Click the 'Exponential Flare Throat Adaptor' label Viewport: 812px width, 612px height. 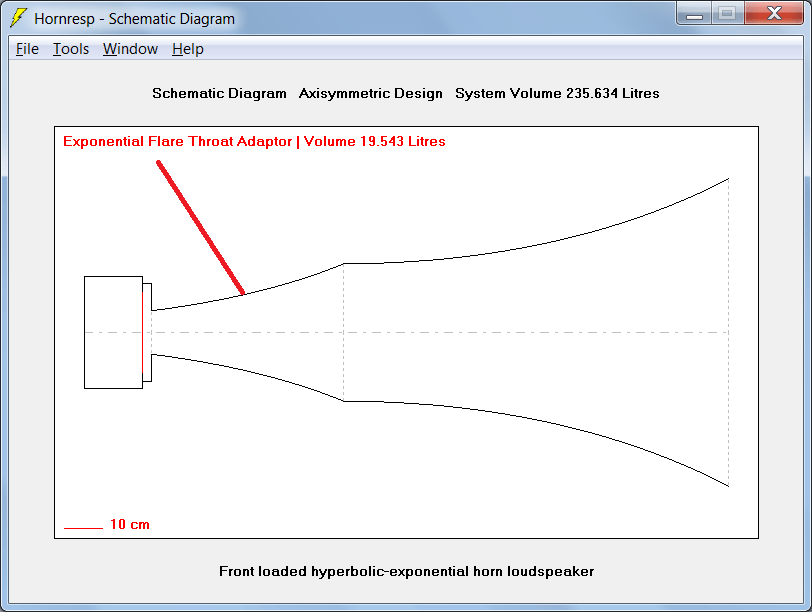click(x=178, y=141)
